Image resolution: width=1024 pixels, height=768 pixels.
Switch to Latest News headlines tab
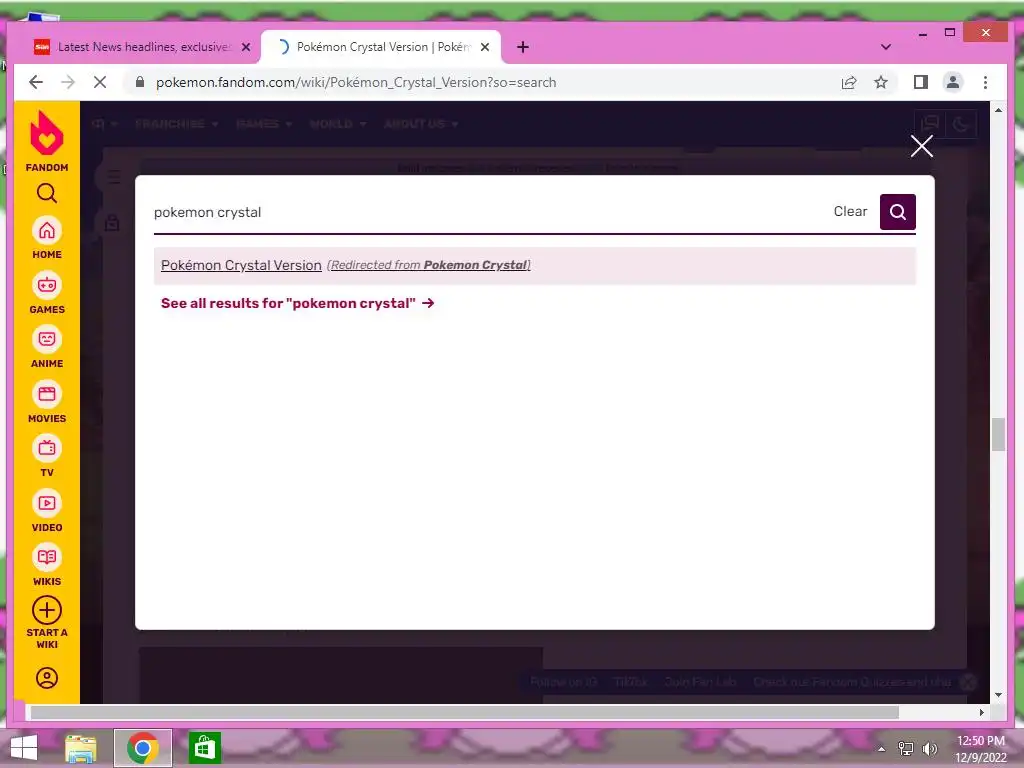(143, 47)
